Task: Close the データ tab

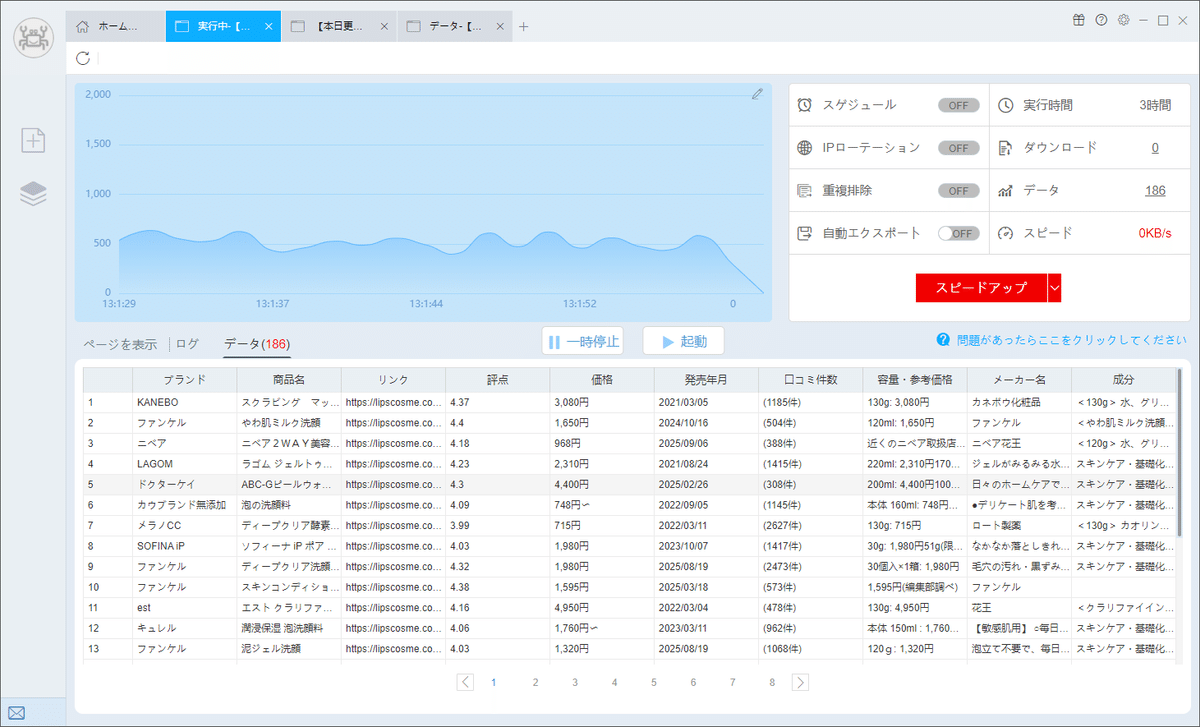Action: tap(501, 27)
